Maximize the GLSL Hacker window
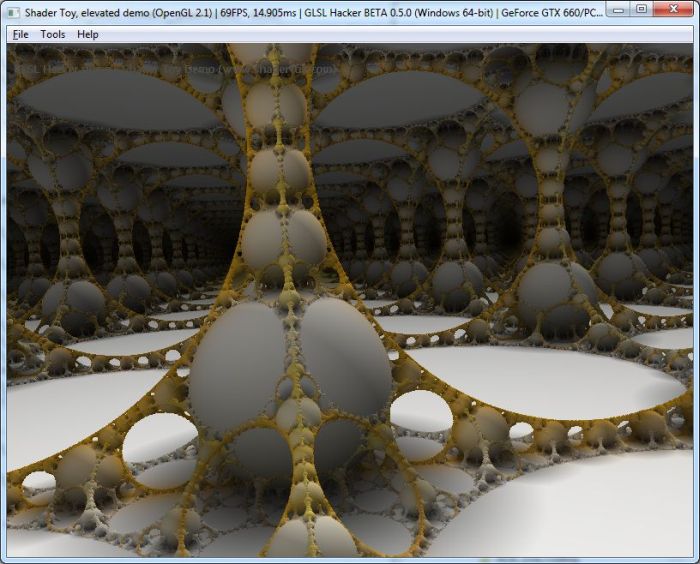 pyautogui.click(x=641, y=9)
